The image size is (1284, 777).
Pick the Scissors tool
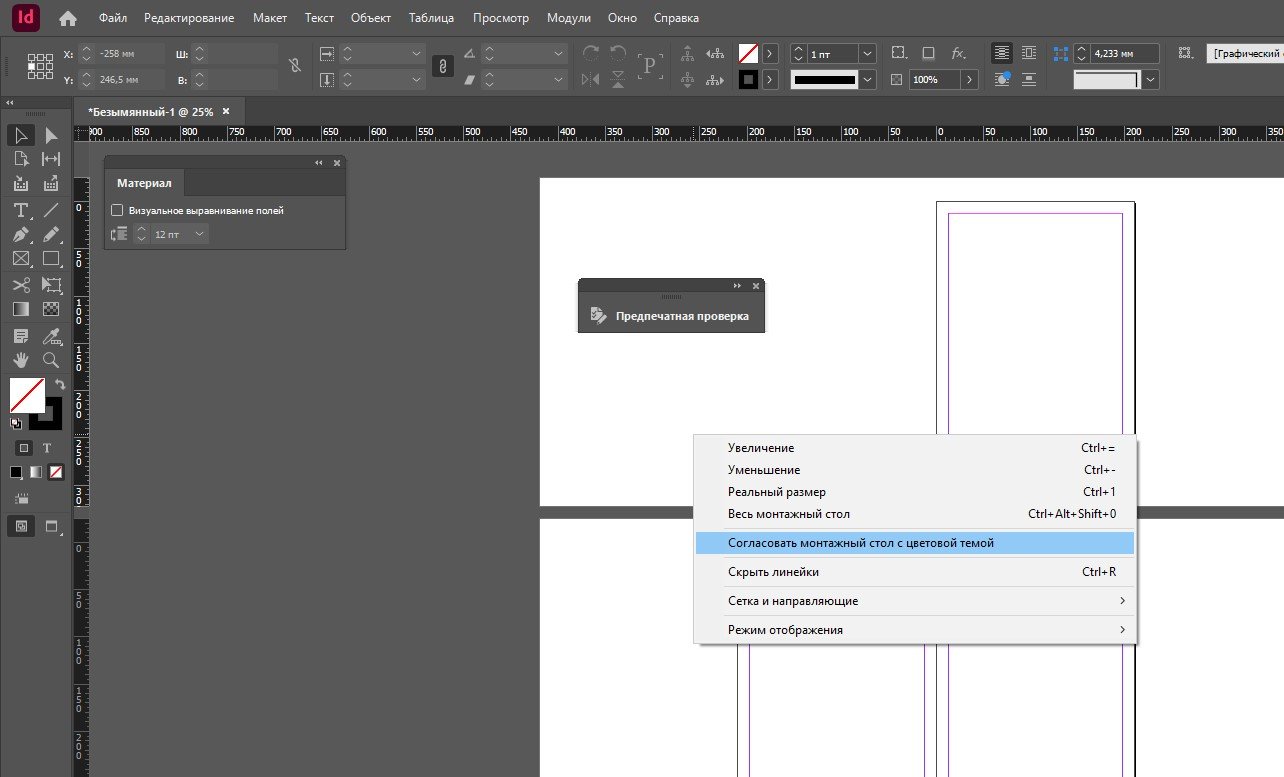[20, 285]
